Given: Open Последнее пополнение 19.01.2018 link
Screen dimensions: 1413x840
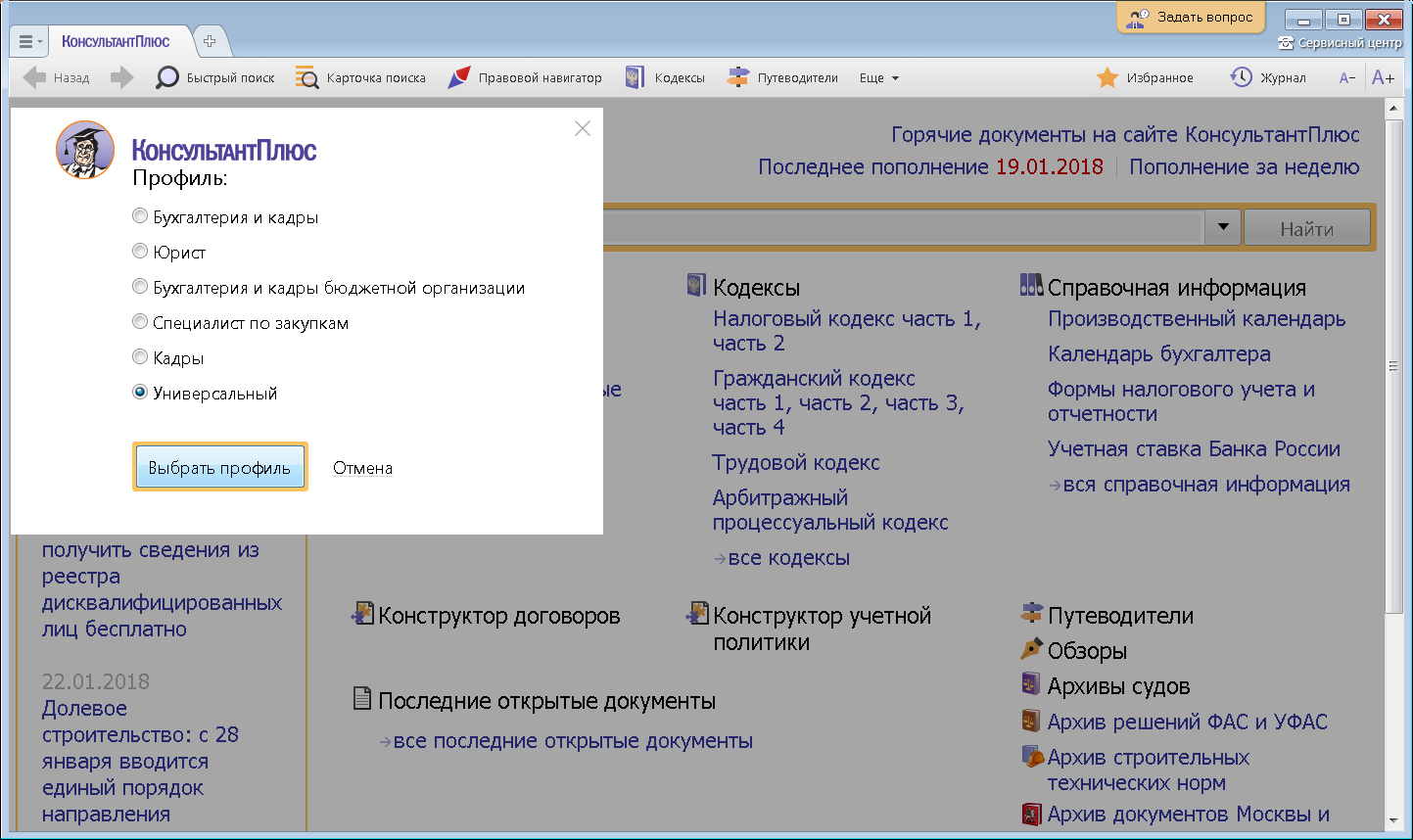Looking at the screenshot, I should [930, 167].
